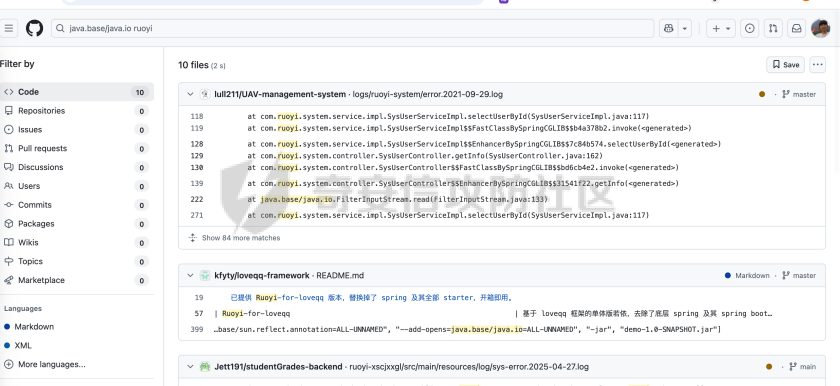Click Jett191 repository owner avatar
Screen dimensions: 840x386
[205, 367]
